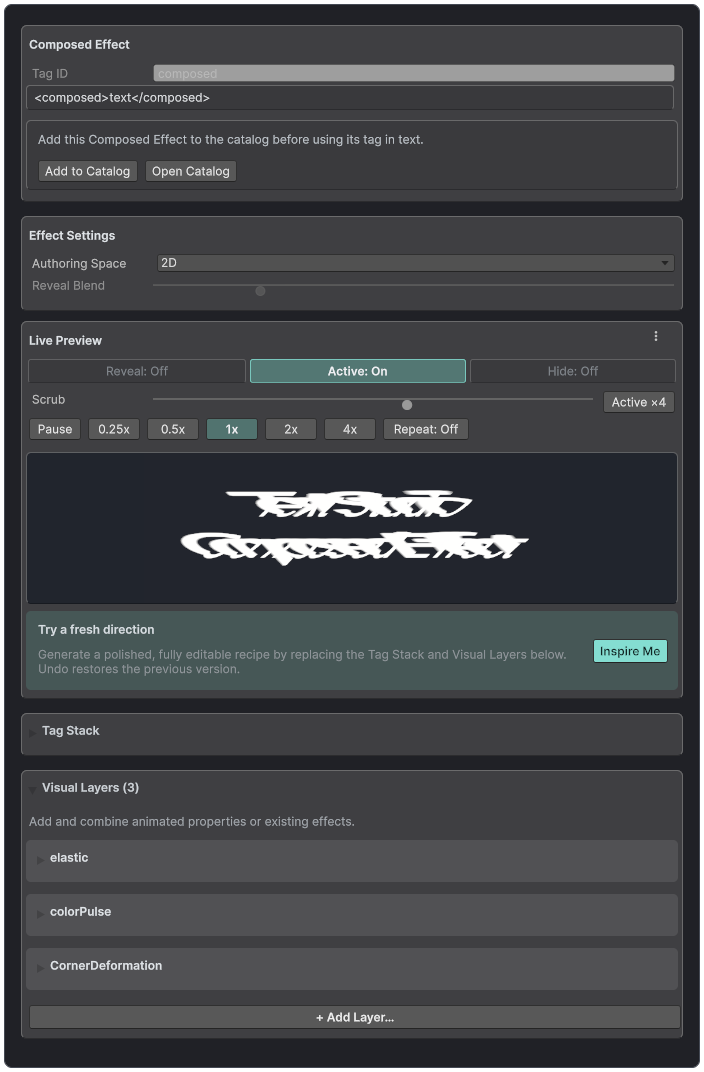Image resolution: width=704 pixels, height=1072 pixels.
Task: Click the Authoring Space label
Action: tap(79, 264)
